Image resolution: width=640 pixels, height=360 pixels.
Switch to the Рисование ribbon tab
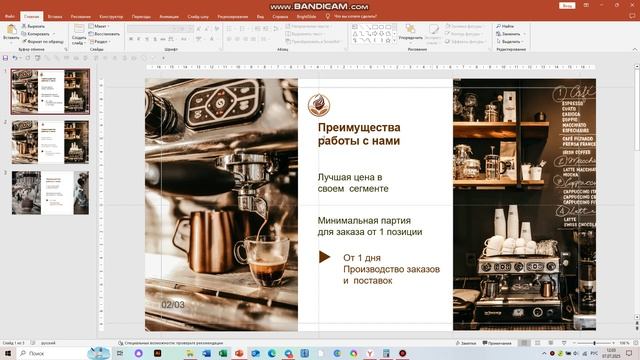(x=80, y=17)
